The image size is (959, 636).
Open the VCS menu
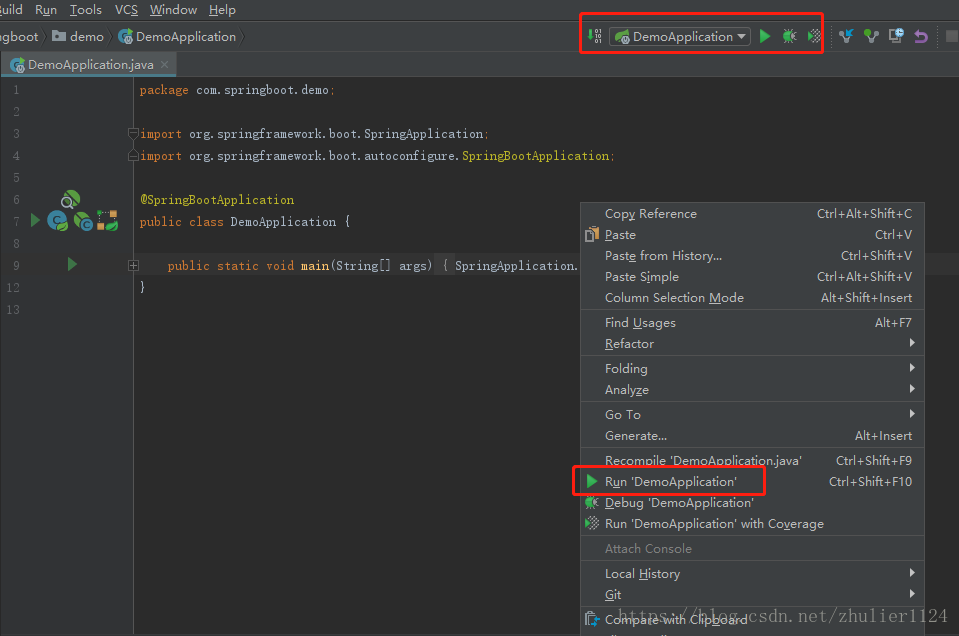(x=126, y=10)
